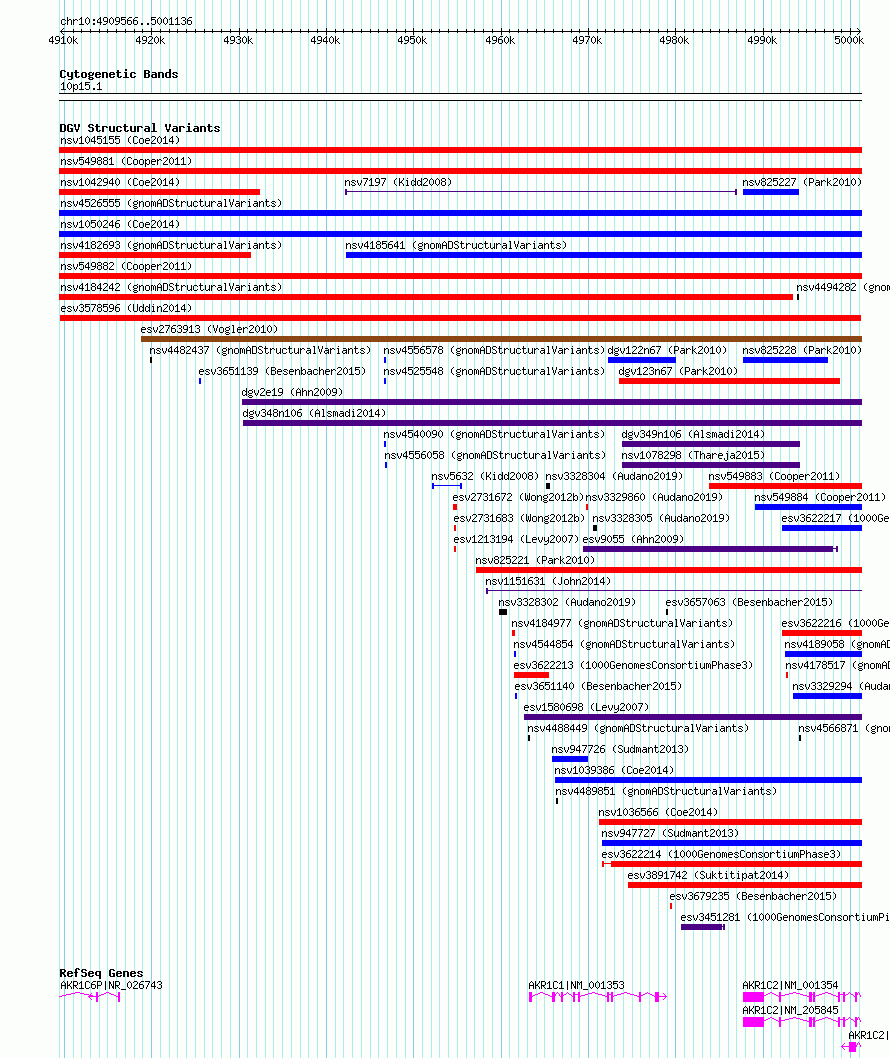Click the nsv825228 (Park2010) label
The image size is (890, 1058).
tap(802, 350)
